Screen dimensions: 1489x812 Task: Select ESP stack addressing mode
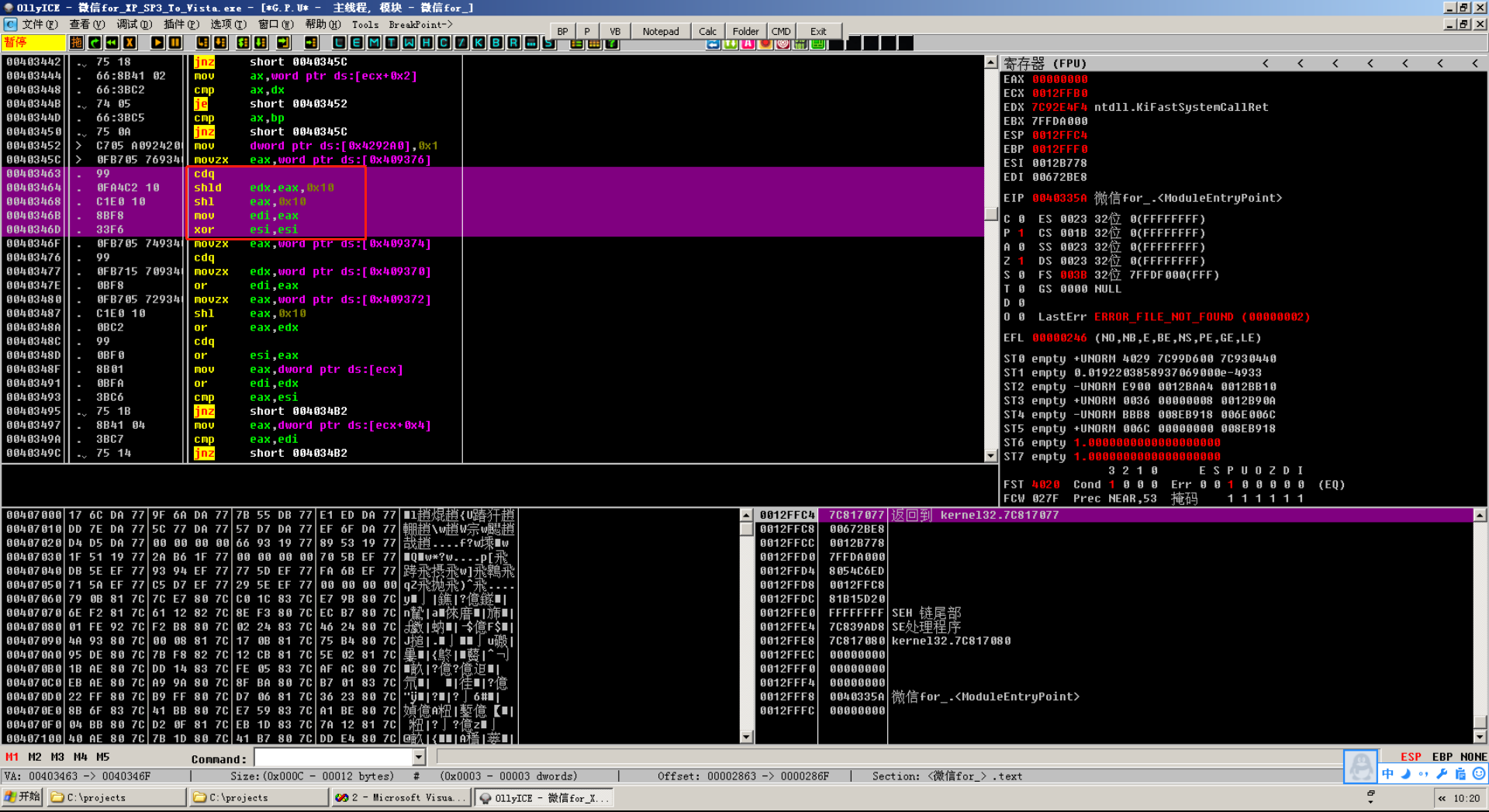(1411, 757)
